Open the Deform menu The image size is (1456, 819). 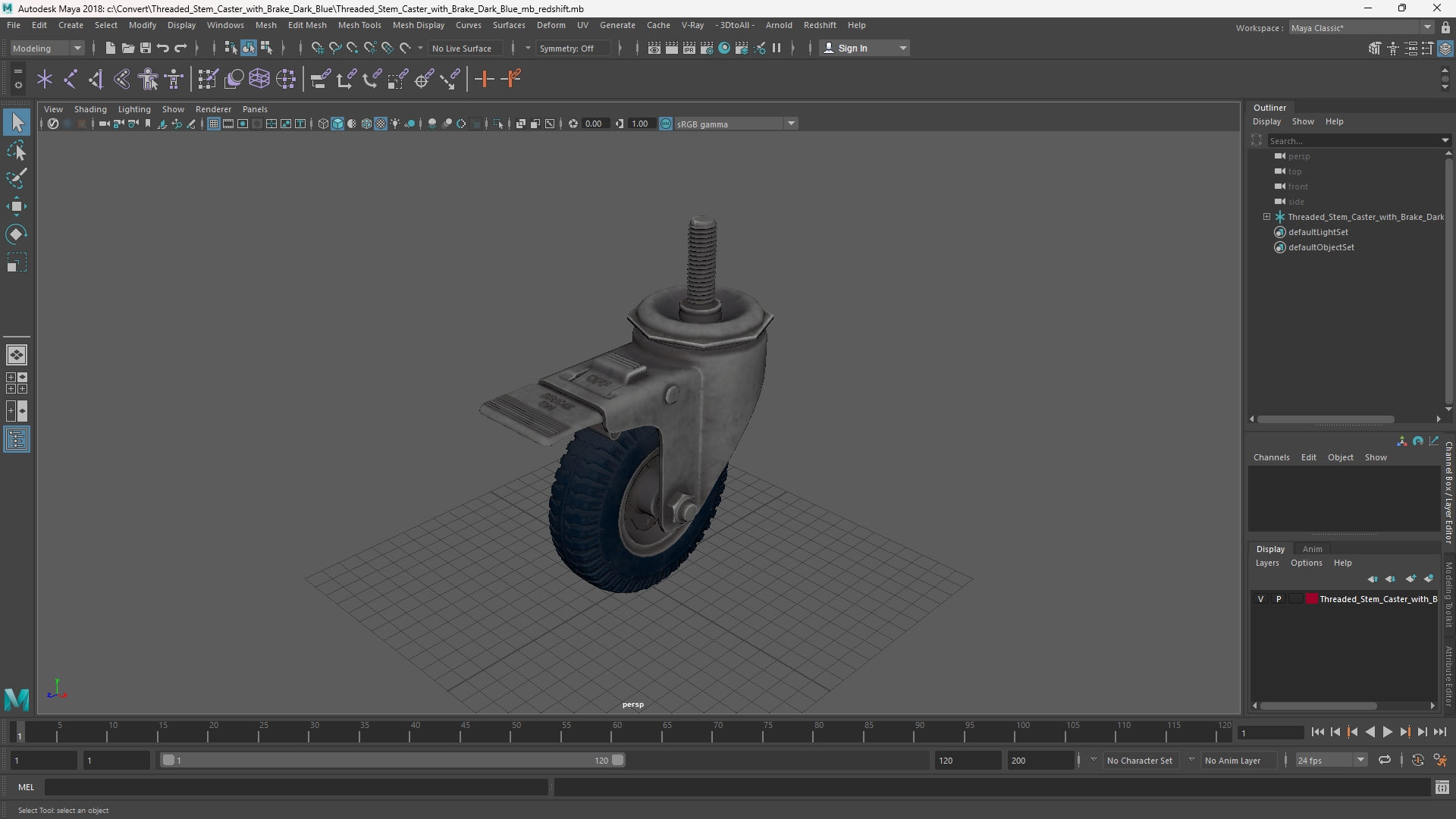pos(551,25)
